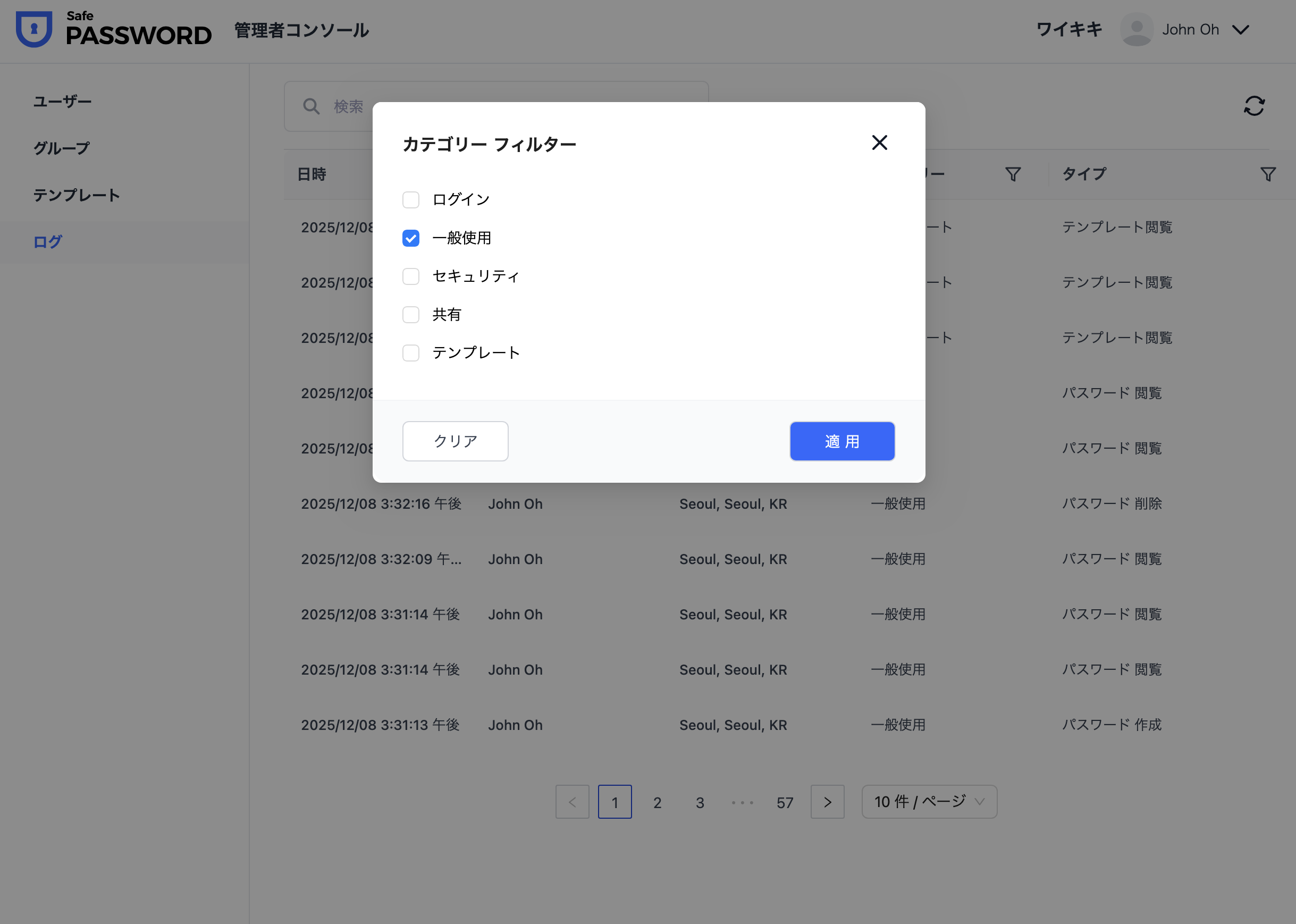Viewport: 1296px width, 924px height.
Task: Open the タイプ column filter icon
Action: click(1267, 174)
